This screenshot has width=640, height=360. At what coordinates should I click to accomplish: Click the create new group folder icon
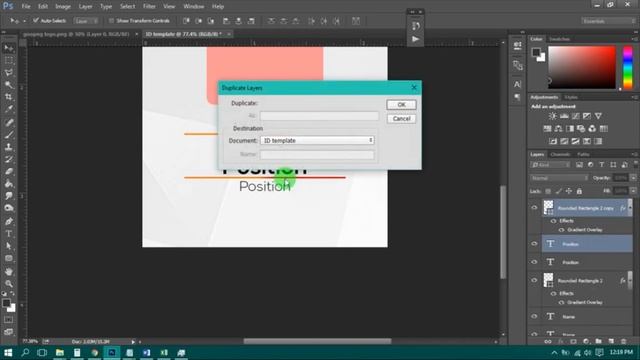click(x=598, y=341)
